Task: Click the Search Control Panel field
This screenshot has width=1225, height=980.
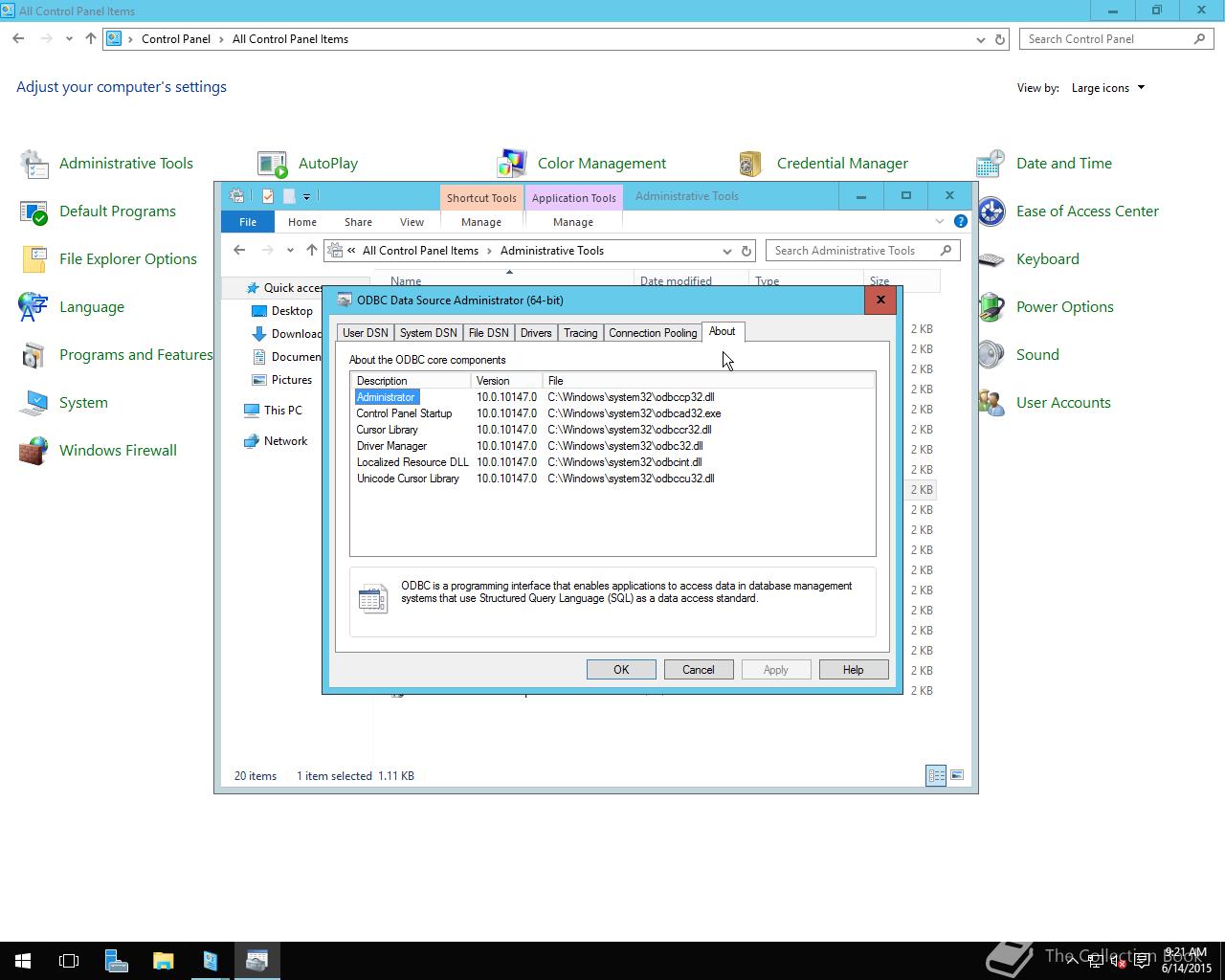Action: click(1117, 39)
